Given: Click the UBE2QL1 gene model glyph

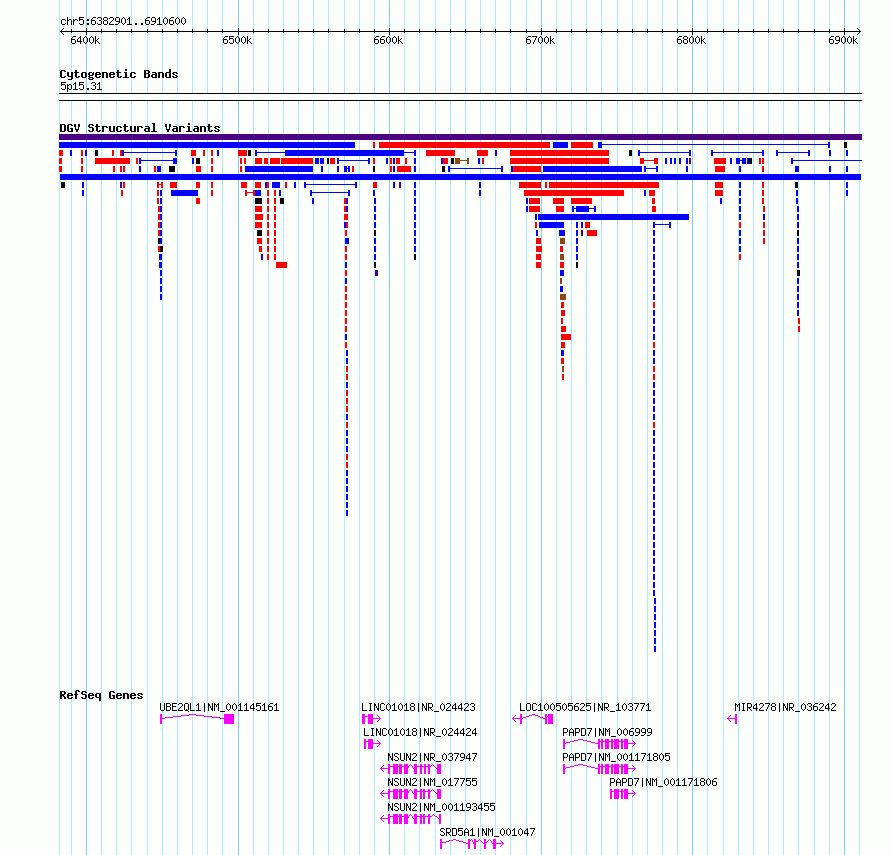Looking at the screenshot, I should click(197, 719).
